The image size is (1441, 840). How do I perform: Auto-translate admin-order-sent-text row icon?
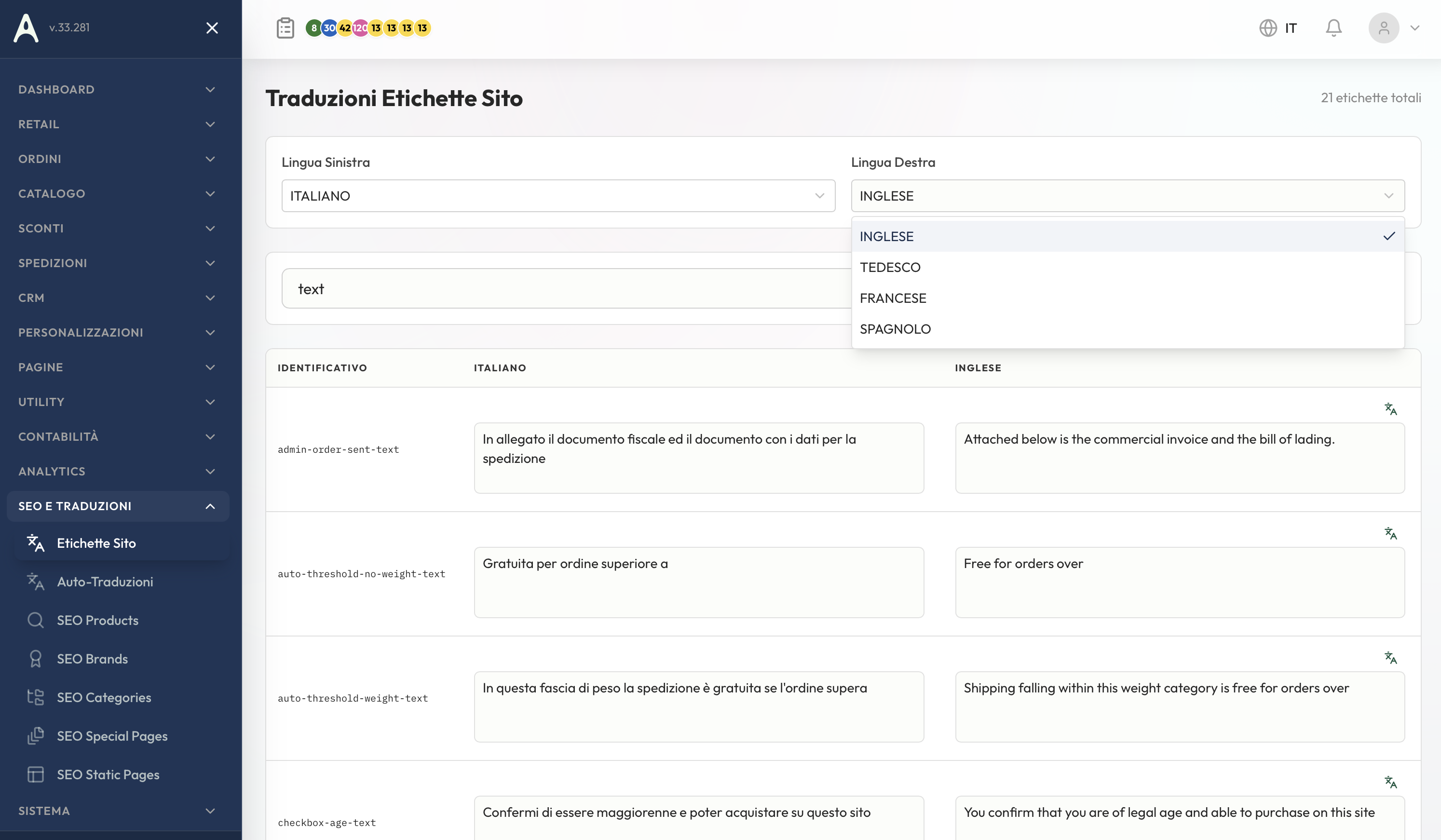pos(1391,409)
